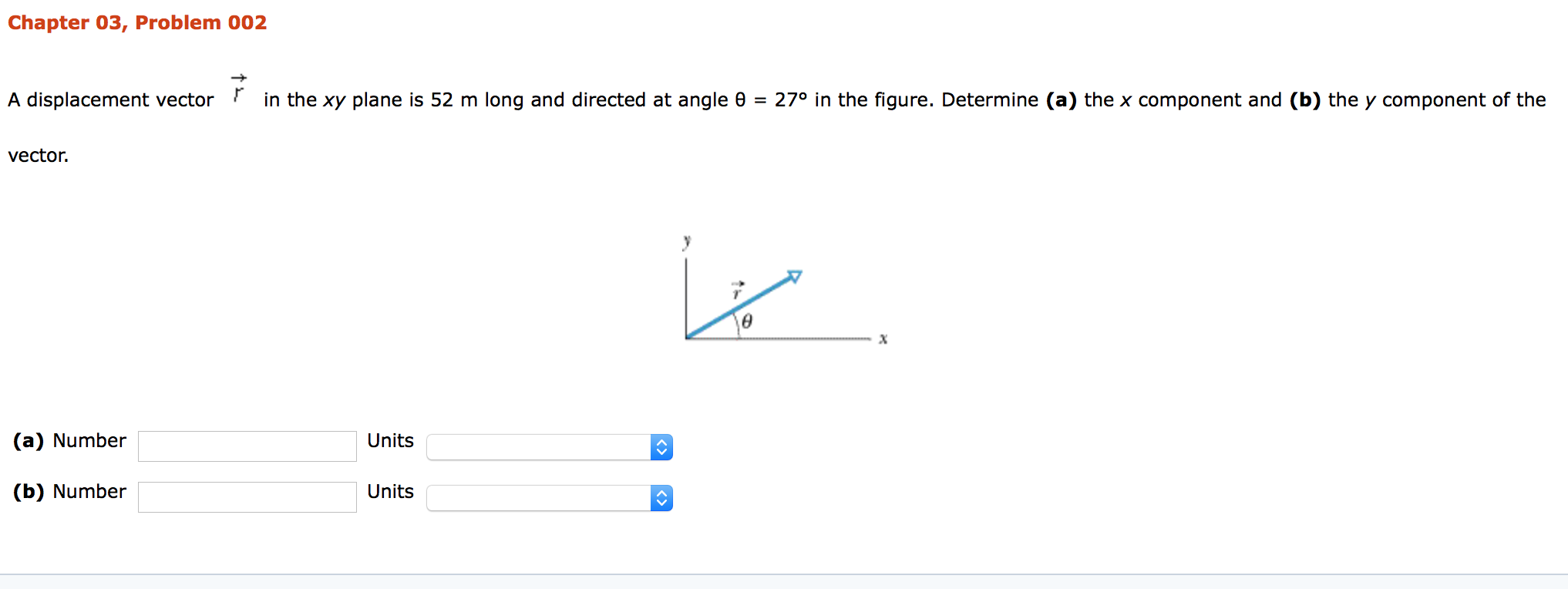1568x589 pixels.
Task: Click the Units label next to part (a)
Action: (390, 440)
